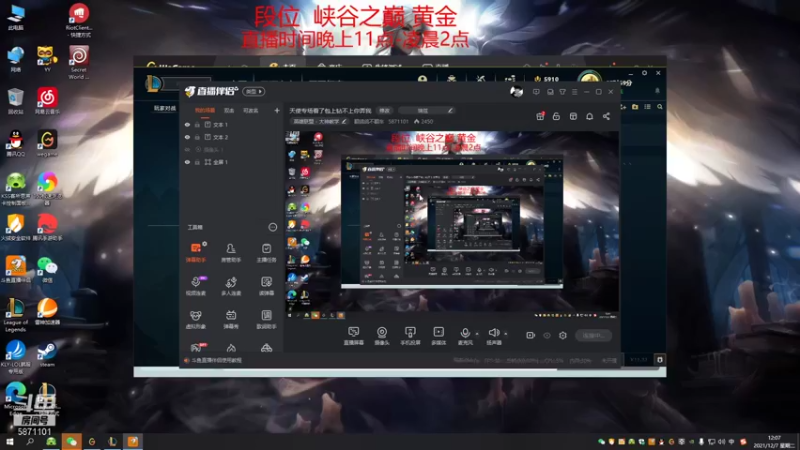Toggle visibility eye of 文本 2 source
The width and height of the screenshot is (800, 450).
(x=187, y=137)
